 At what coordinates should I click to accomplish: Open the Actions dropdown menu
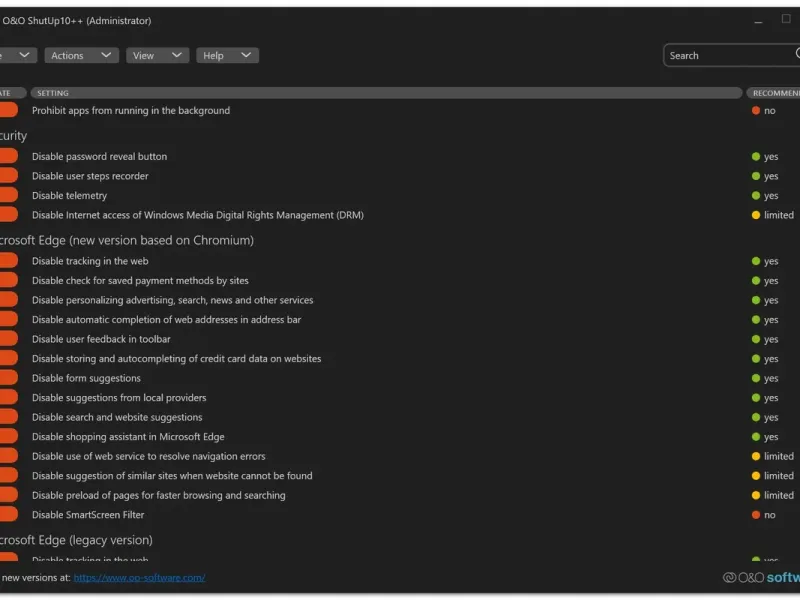tap(82, 55)
